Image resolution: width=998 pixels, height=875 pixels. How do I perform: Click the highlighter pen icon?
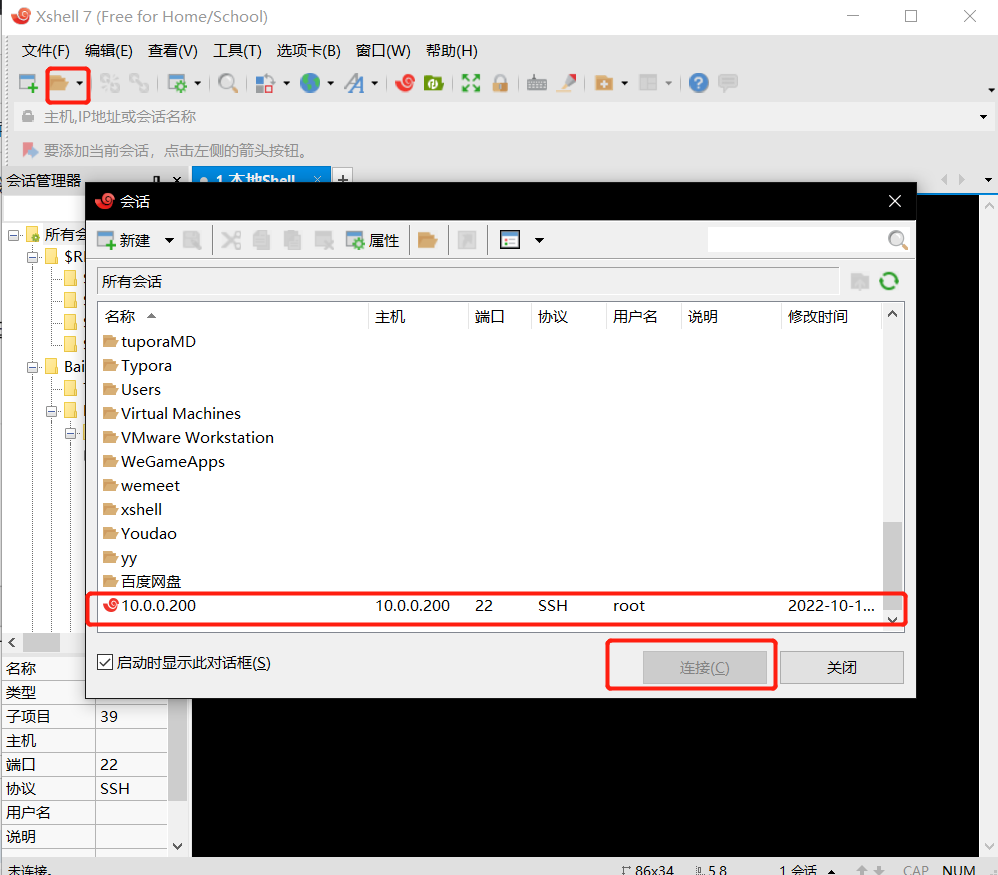click(566, 83)
